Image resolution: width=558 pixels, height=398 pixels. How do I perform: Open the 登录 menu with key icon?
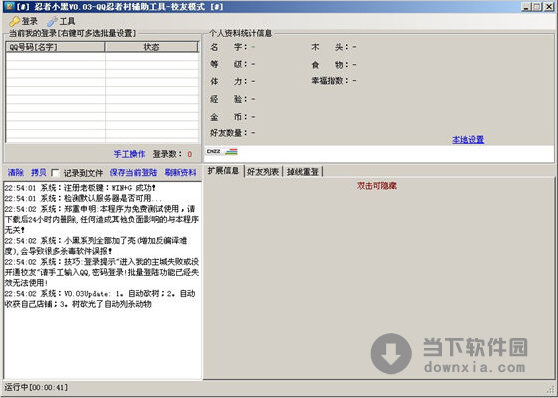(23, 21)
